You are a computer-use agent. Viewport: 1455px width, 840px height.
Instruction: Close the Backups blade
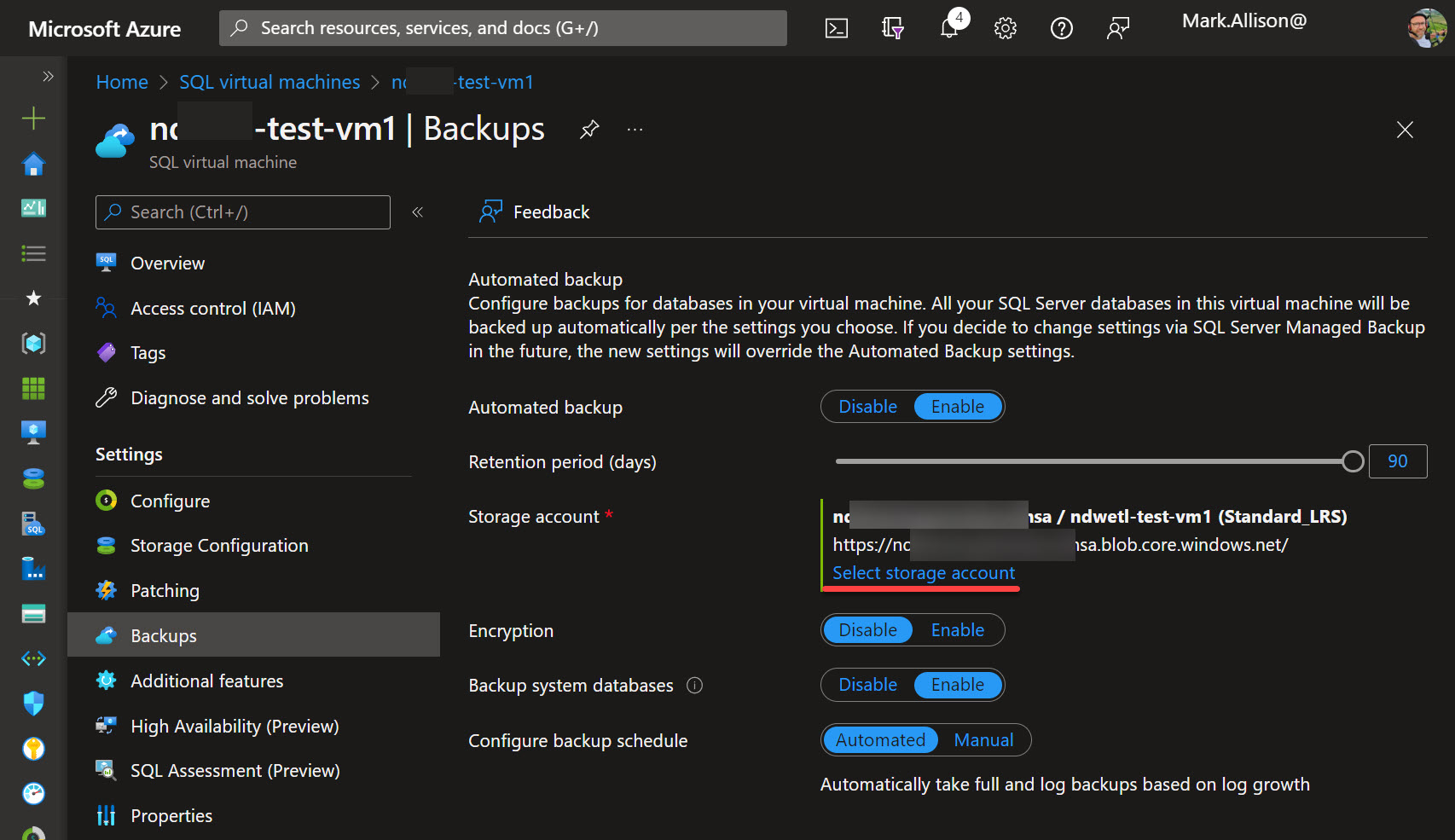click(x=1405, y=130)
